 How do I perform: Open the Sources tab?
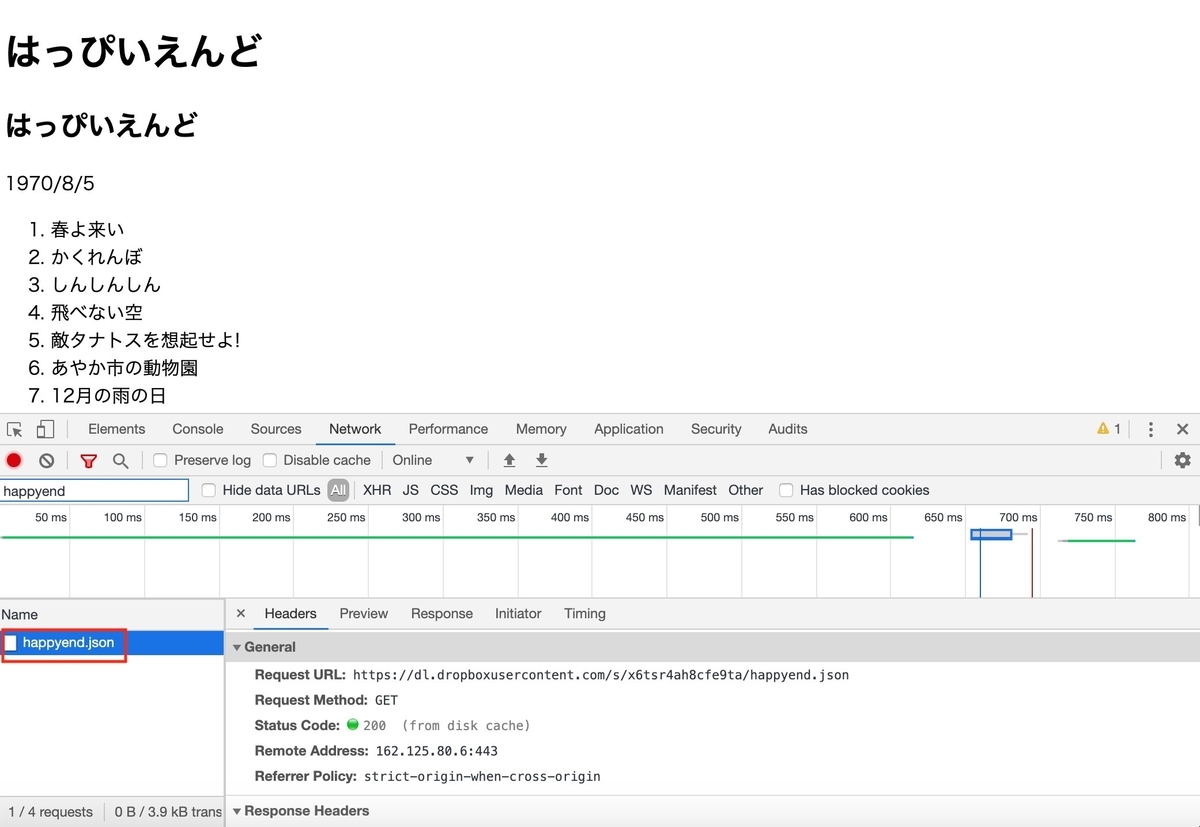276,429
